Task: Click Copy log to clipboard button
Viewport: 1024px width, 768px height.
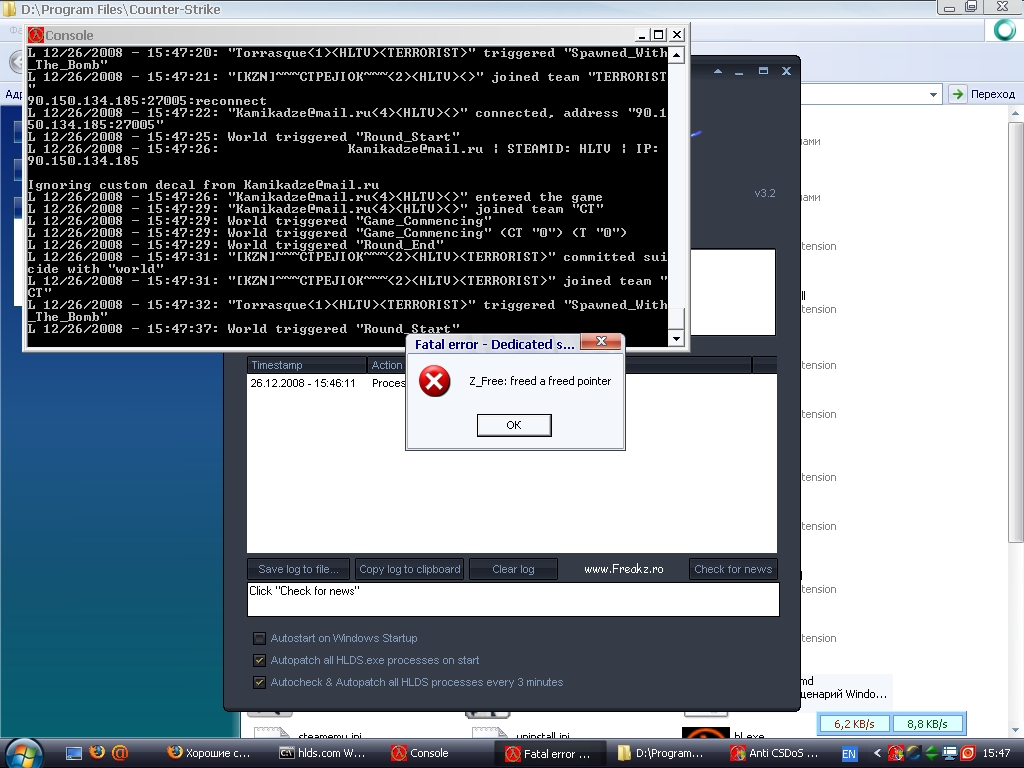Action: 409,569
